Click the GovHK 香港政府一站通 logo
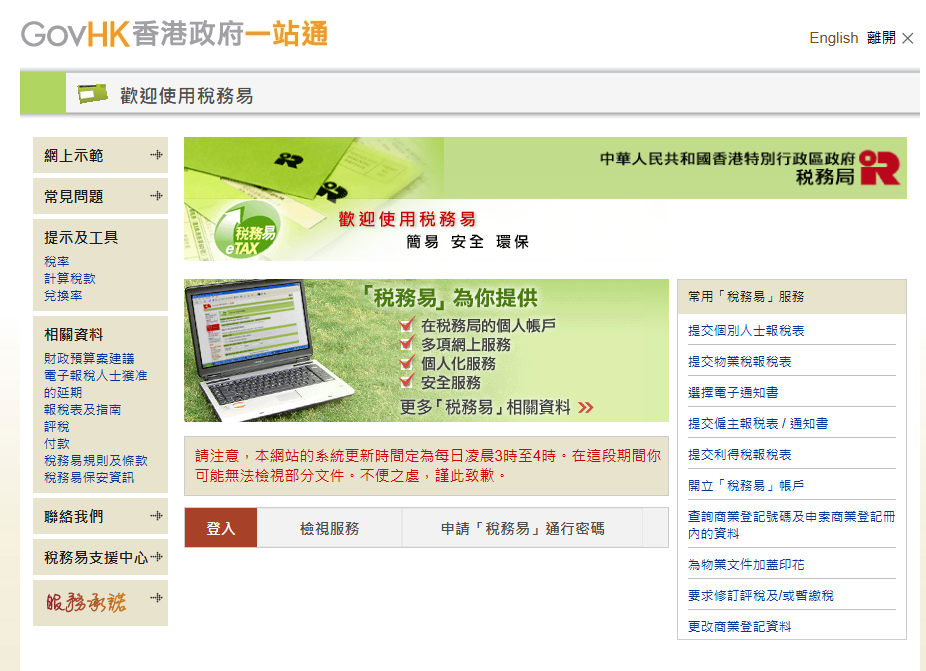This screenshot has height=671, width=926. click(175, 35)
